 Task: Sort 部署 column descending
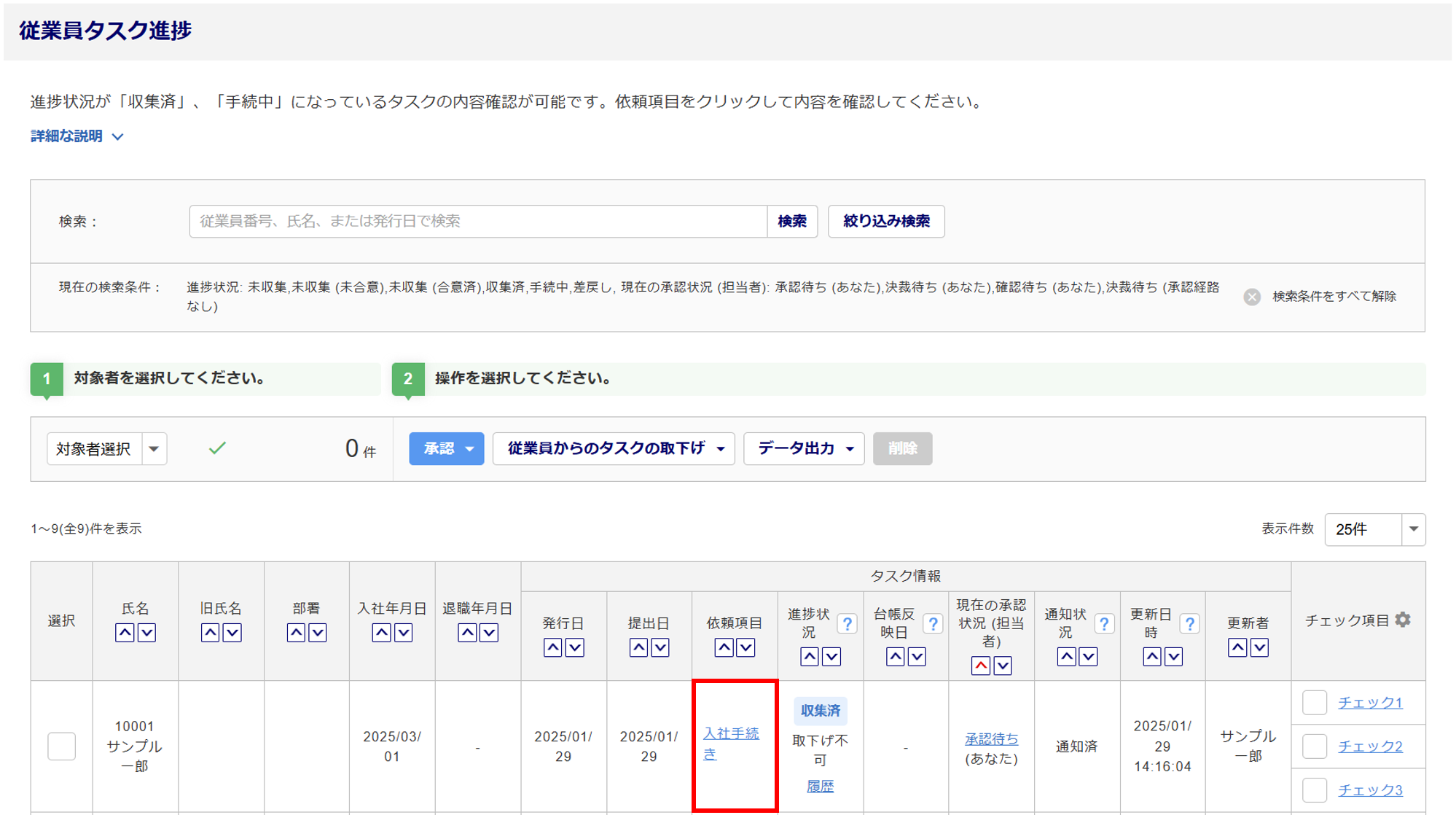318,633
